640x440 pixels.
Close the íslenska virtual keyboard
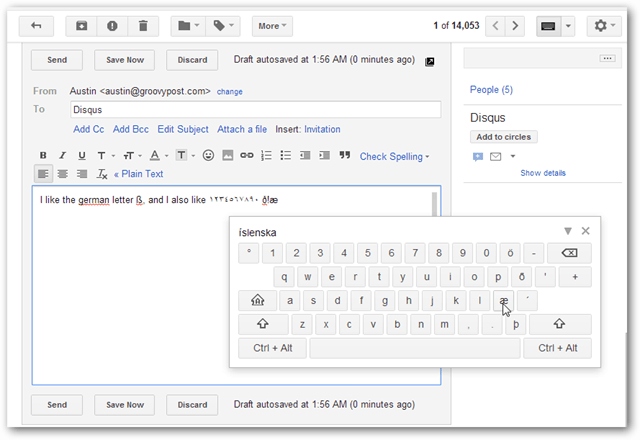[x=586, y=231]
